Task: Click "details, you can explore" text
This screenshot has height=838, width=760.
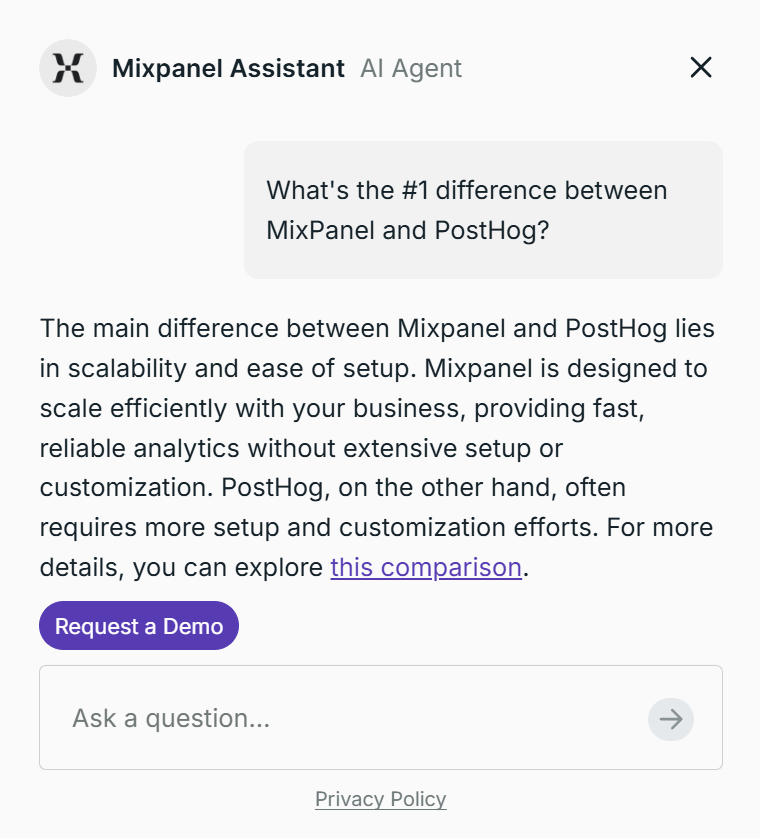Action: pyautogui.click(x=182, y=568)
